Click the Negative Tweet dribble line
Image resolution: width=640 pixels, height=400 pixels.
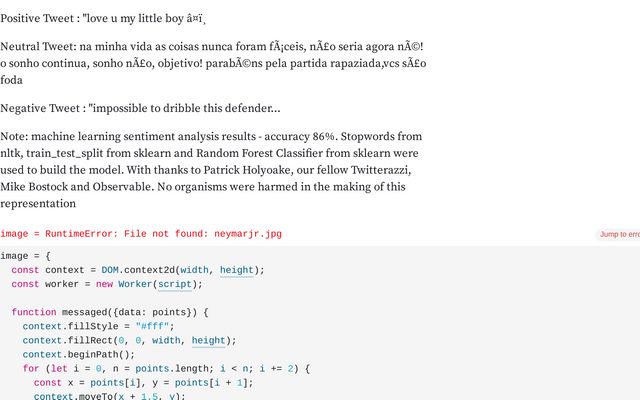tap(140, 108)
